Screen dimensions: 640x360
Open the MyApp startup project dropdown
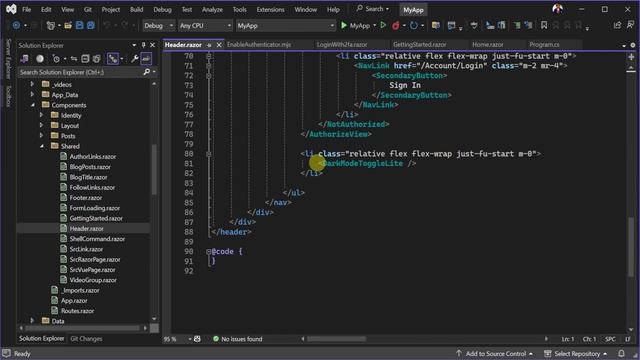pos(285,26)
